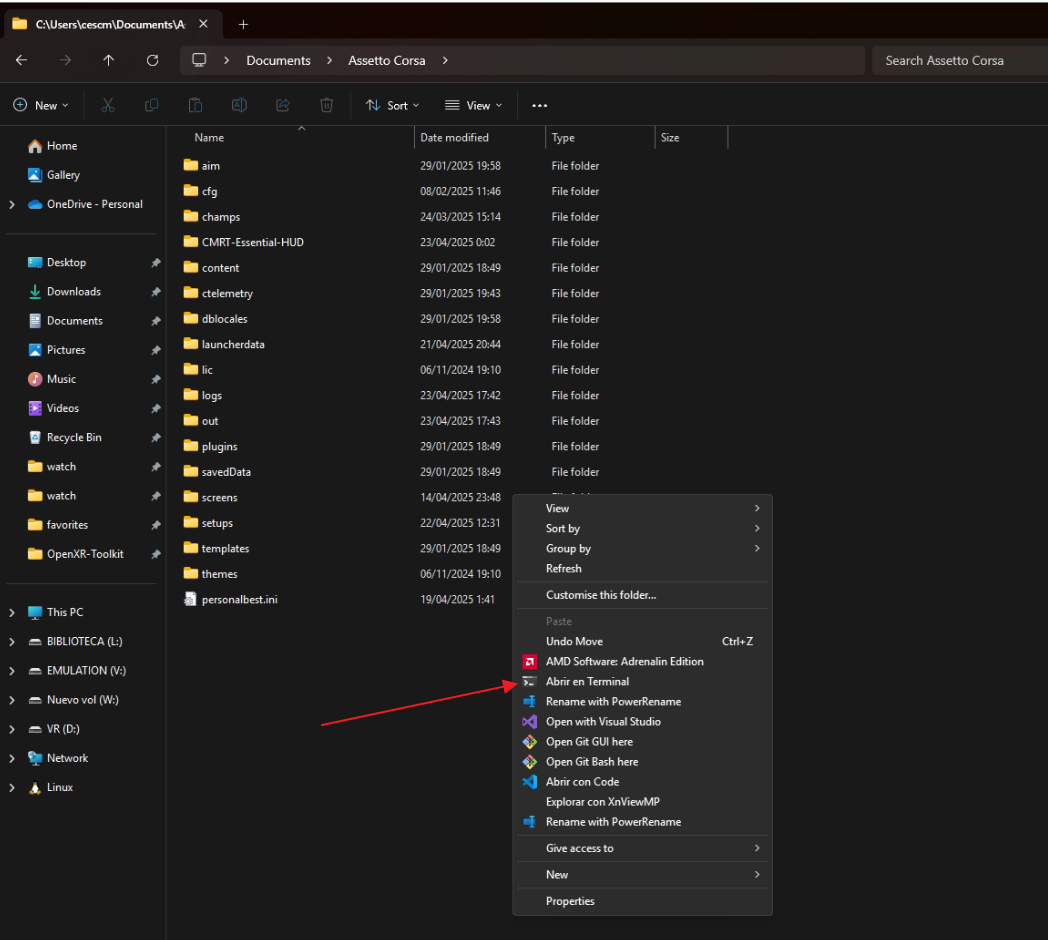
Task: Open the New dropdown in the toolbar
Action: pos(41,105)
